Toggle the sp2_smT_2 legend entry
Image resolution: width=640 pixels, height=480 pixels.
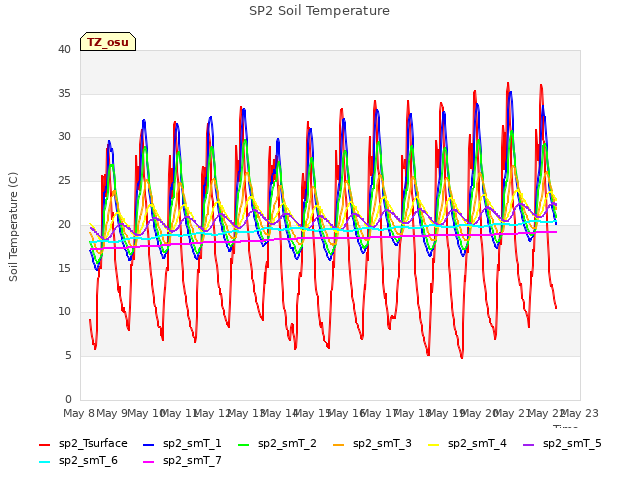tap(278, 444)
